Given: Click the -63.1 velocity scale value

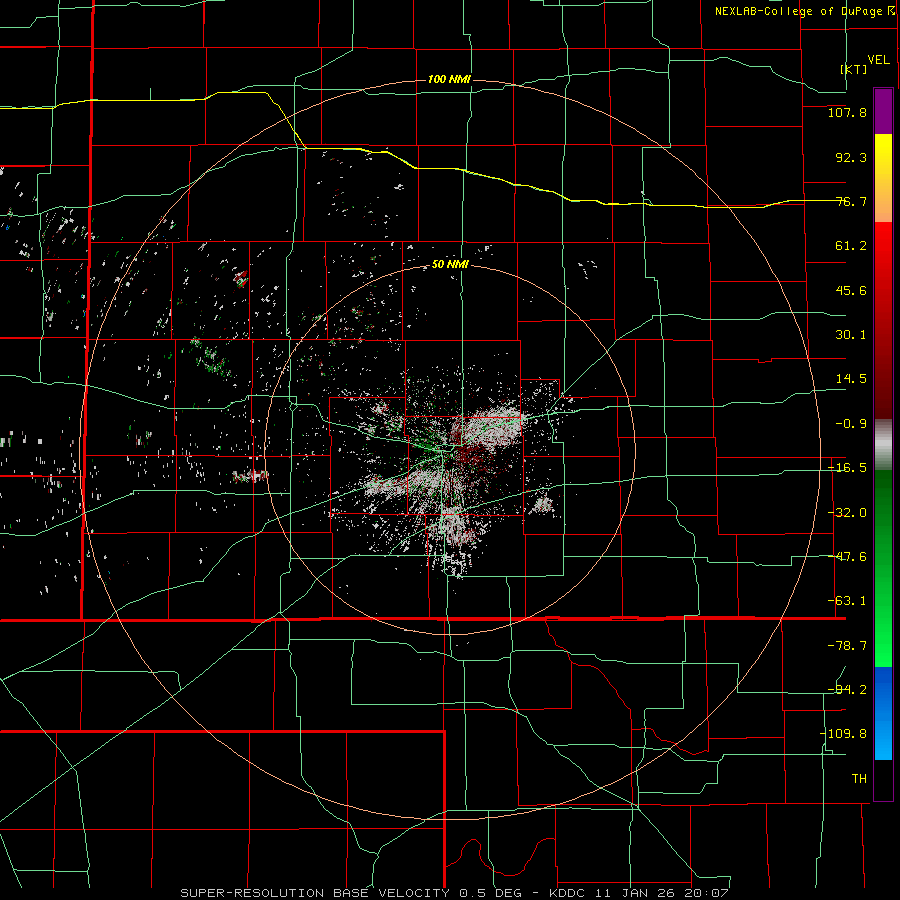Looking at the screenshot, I should pyautogui.click(x=847, y=601).
